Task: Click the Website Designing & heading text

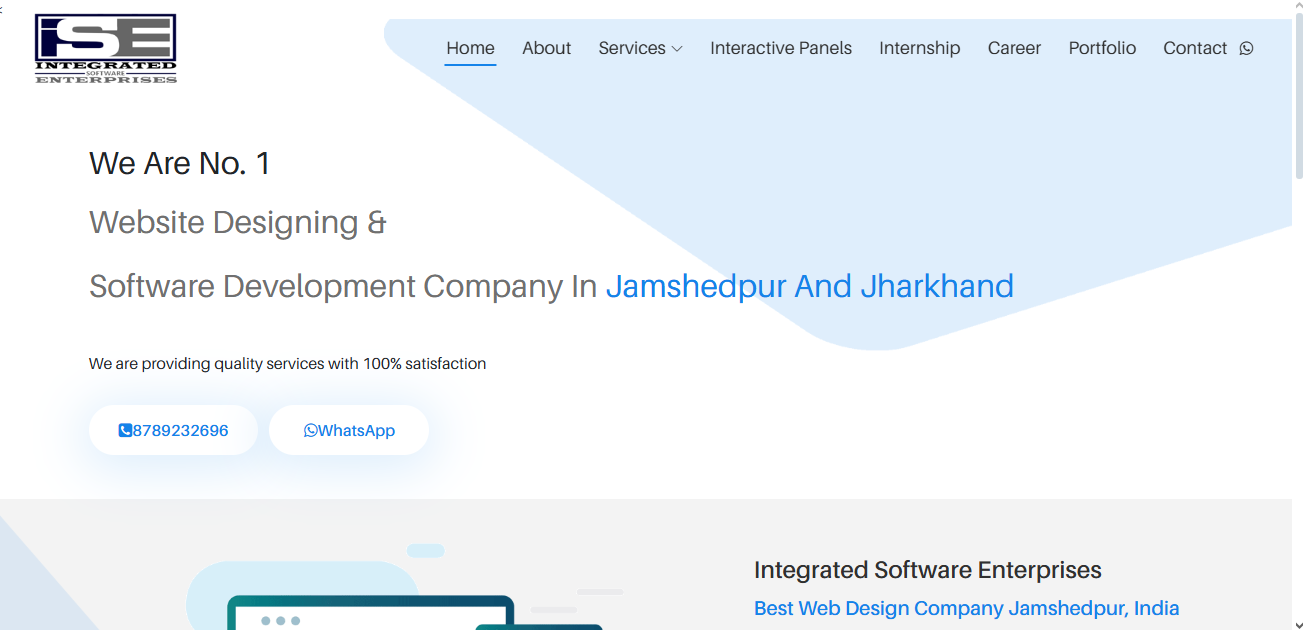Action: (238, 222)
